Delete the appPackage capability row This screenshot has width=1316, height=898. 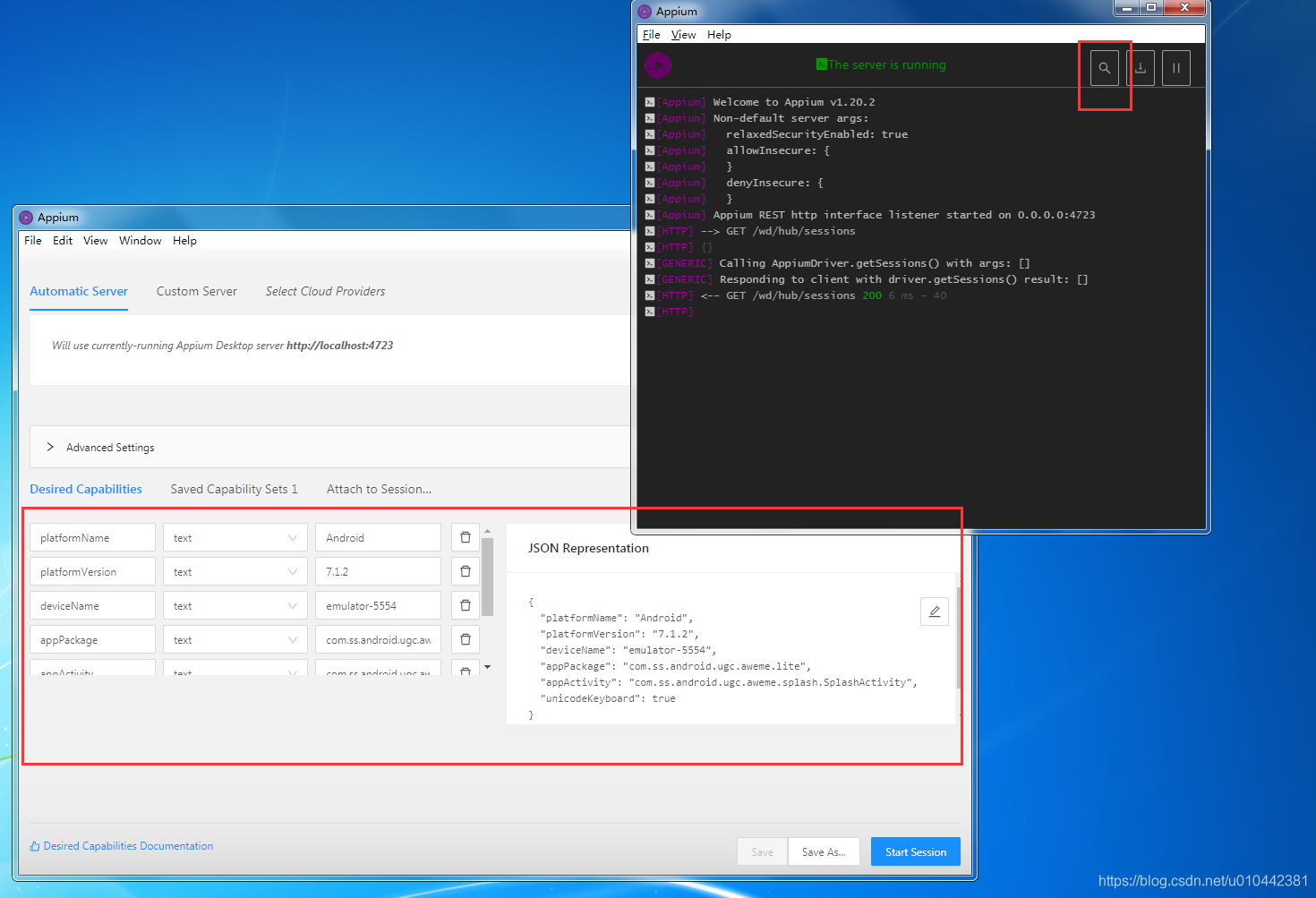pyautogui.click(x=466, y=639)
